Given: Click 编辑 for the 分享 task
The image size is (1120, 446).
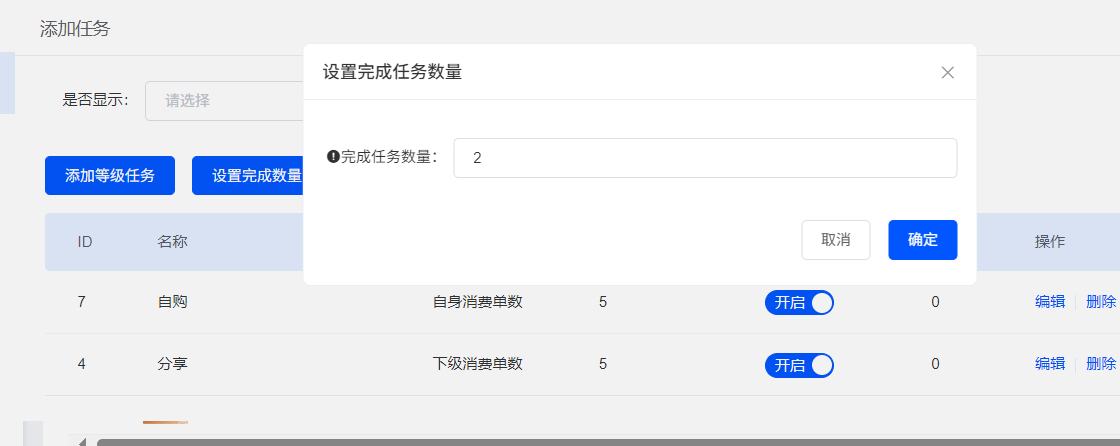Looking at the screenshot, I should [1049, 364].
